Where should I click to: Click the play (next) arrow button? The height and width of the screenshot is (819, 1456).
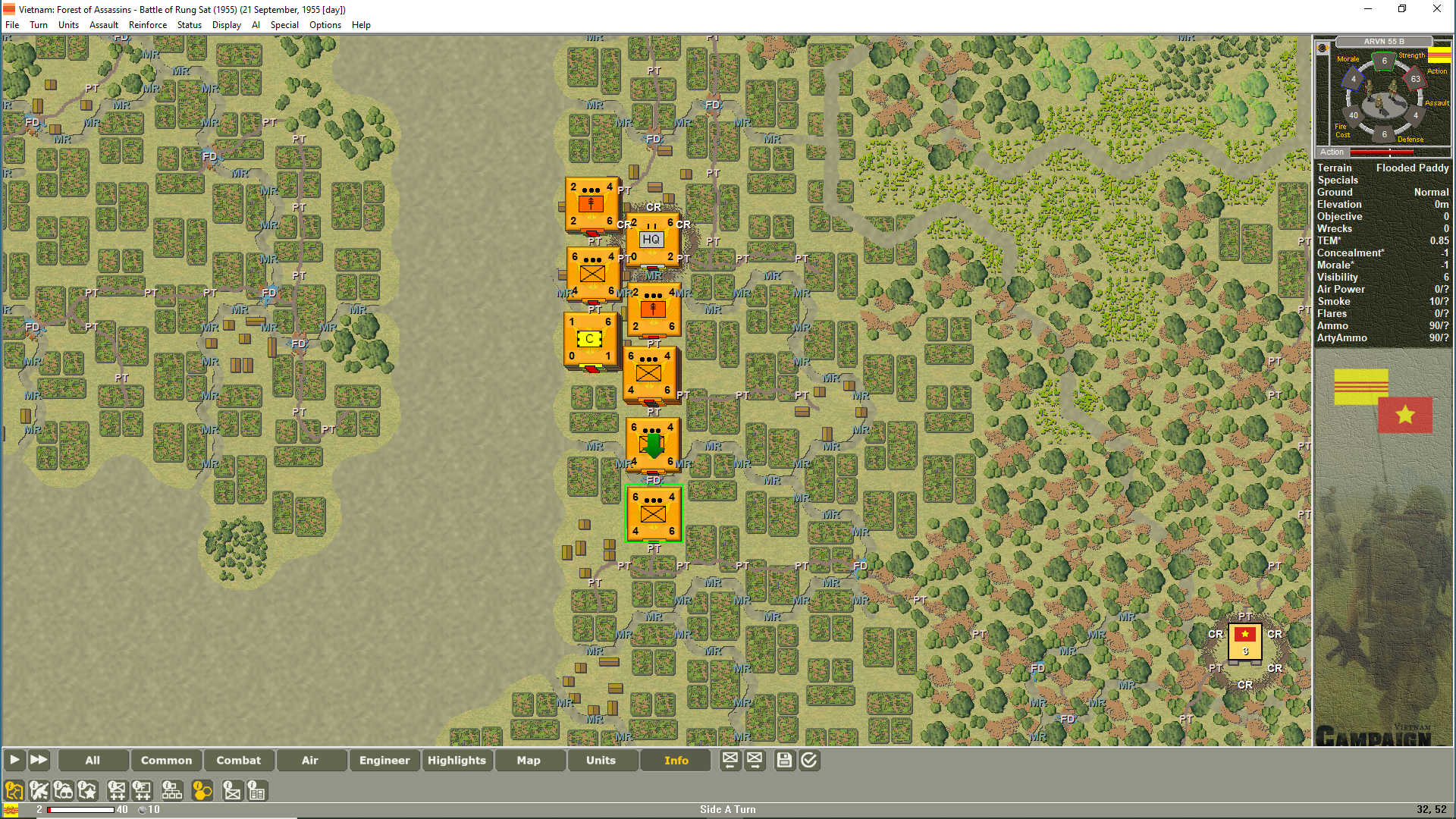click(x=14, y=760)
